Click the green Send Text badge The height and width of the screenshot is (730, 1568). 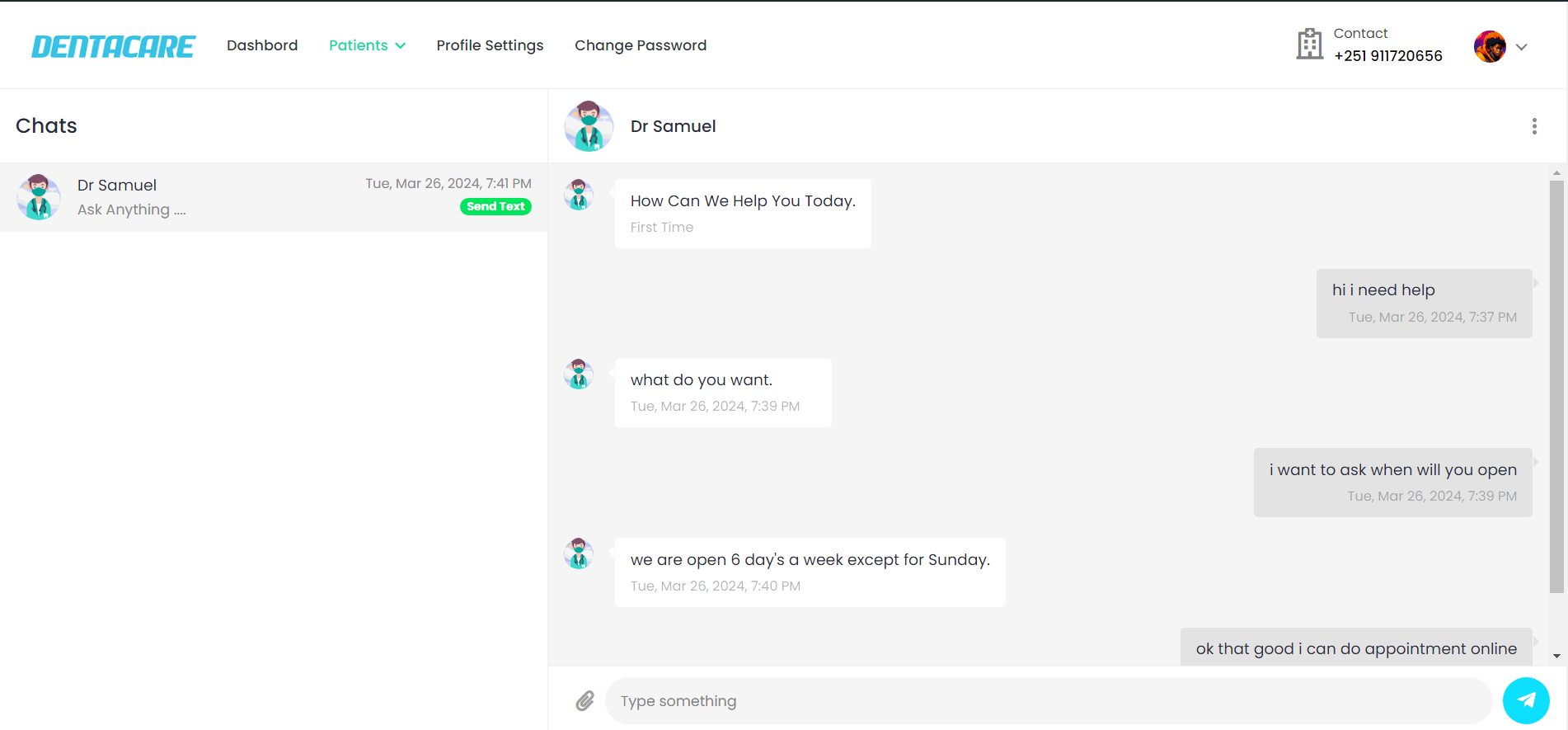495,207
